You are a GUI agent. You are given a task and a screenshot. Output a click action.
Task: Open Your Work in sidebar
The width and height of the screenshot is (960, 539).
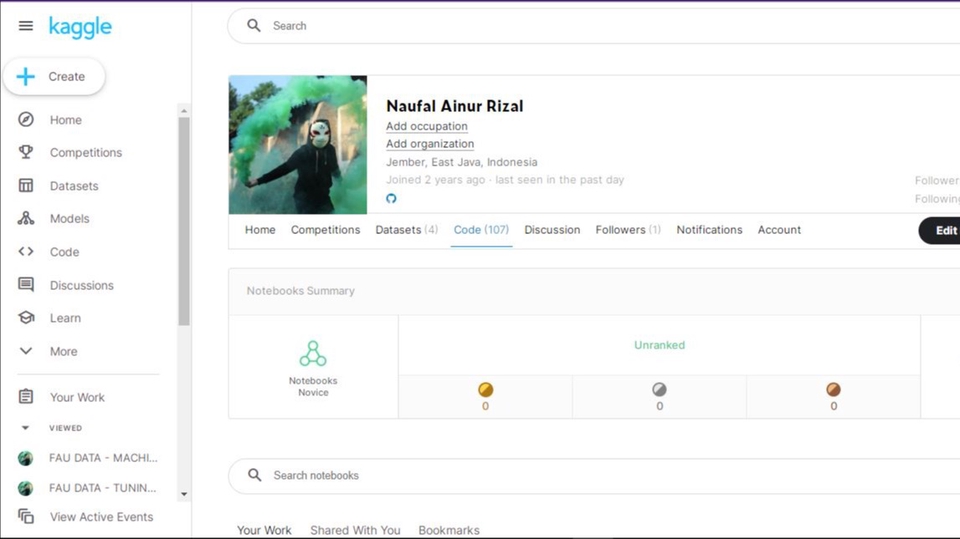[x=77, y=397]
